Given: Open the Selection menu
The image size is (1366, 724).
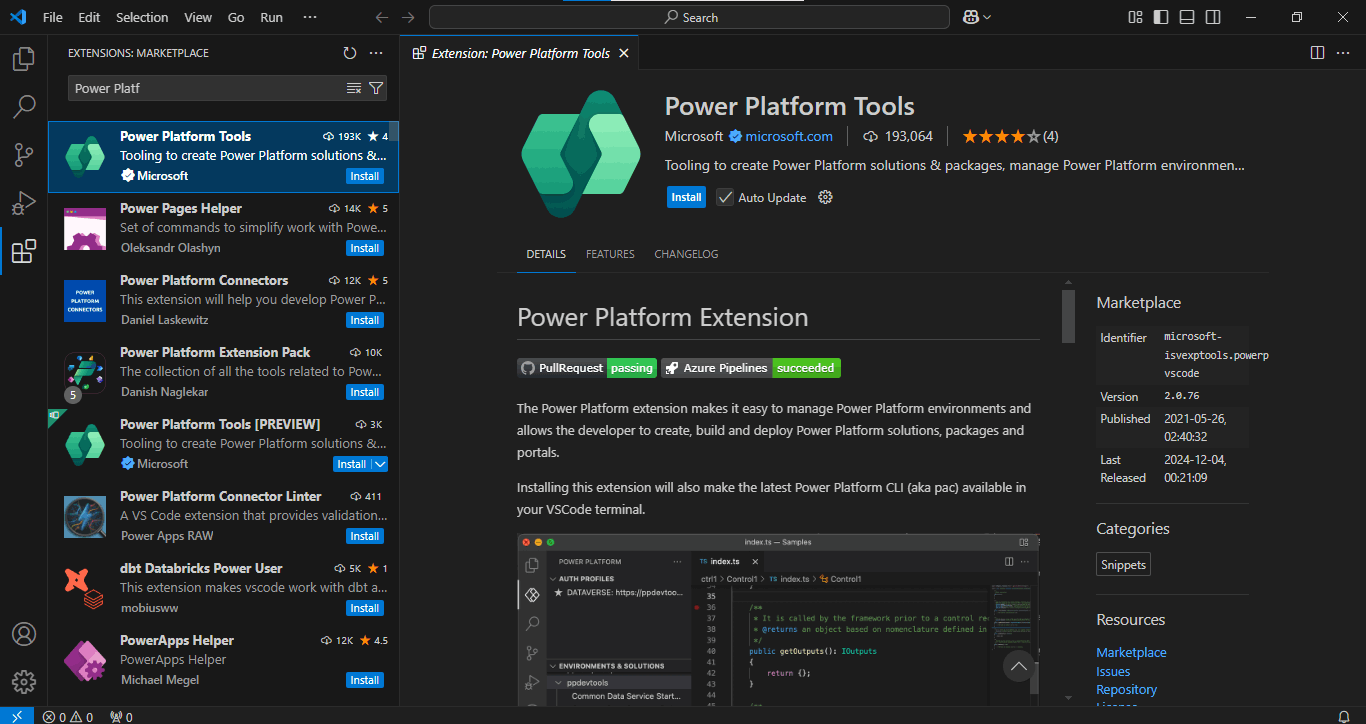Looking at the screenshot, I should 142,17.
